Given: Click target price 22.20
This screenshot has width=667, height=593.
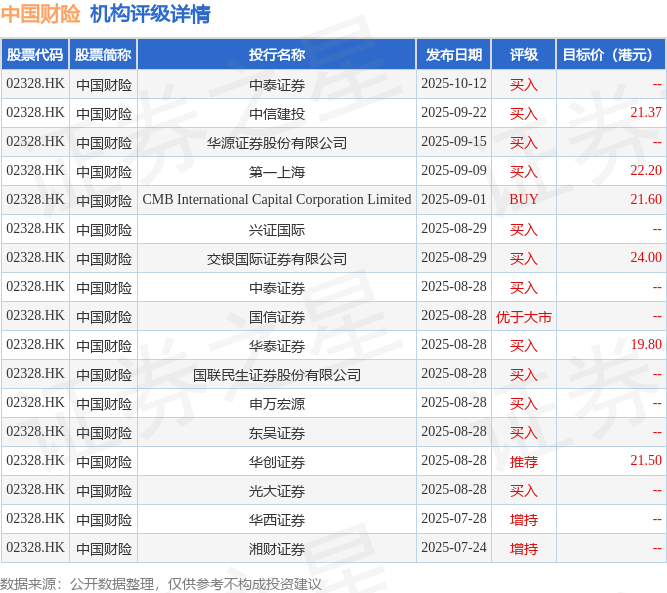Looking at the screenshot, I should pyautogui.click(x=646, y=170).
